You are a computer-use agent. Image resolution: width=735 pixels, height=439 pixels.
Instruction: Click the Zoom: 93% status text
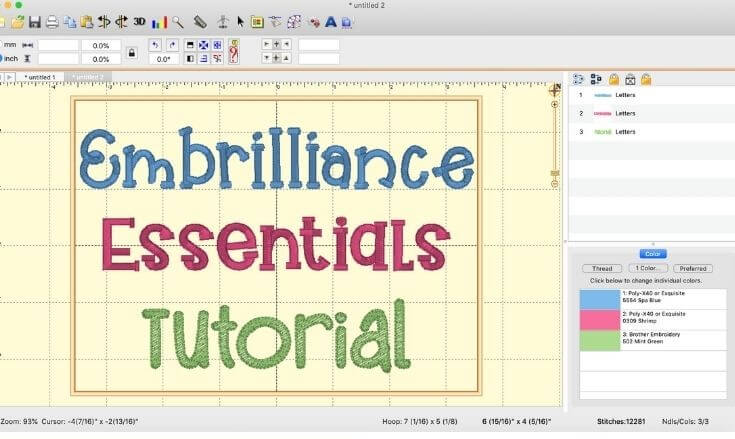[19, 421]
